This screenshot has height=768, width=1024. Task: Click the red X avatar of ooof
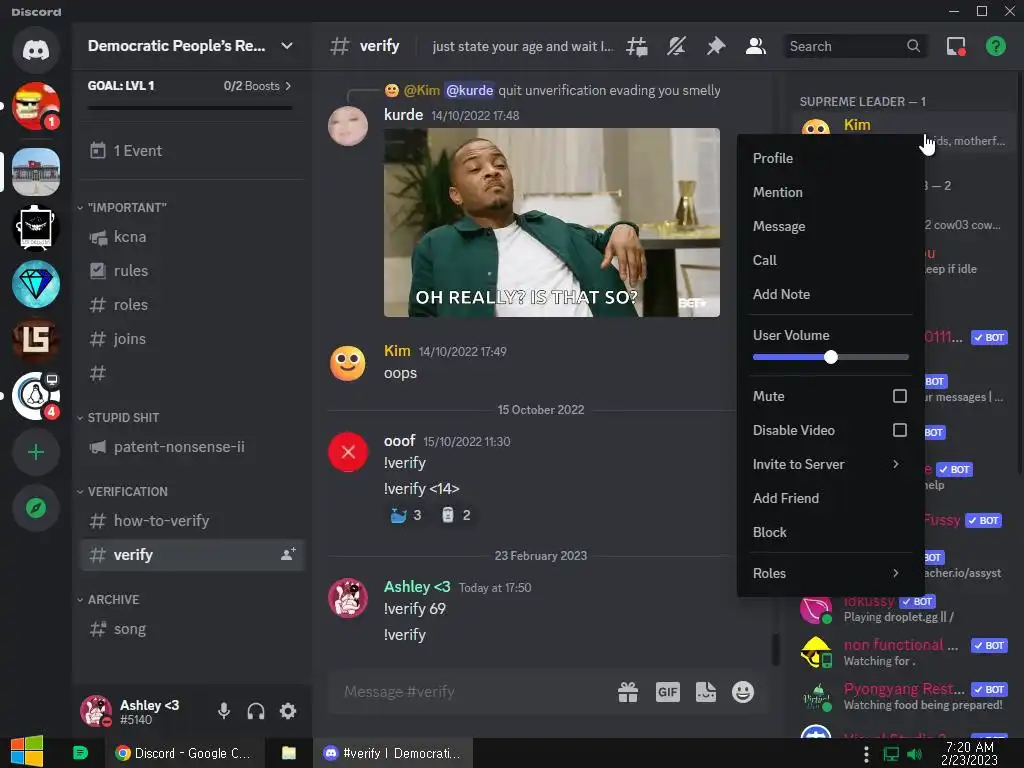[x=347, y=452]
